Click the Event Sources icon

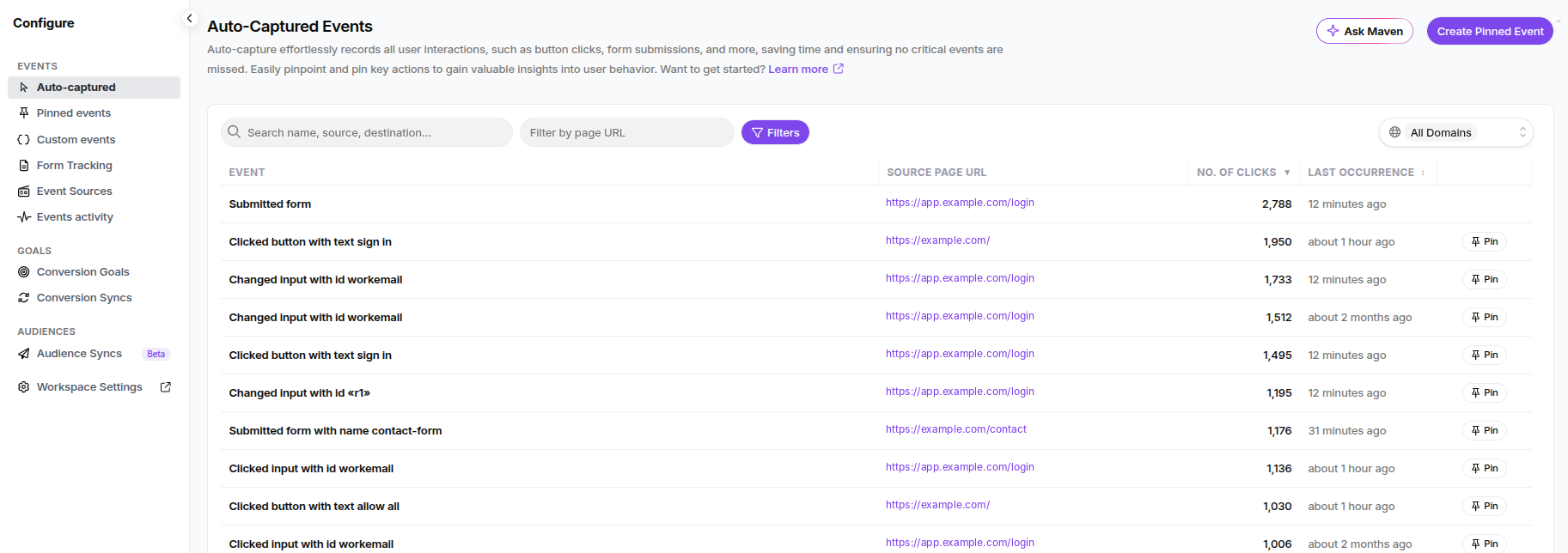[x=24, y=191]
